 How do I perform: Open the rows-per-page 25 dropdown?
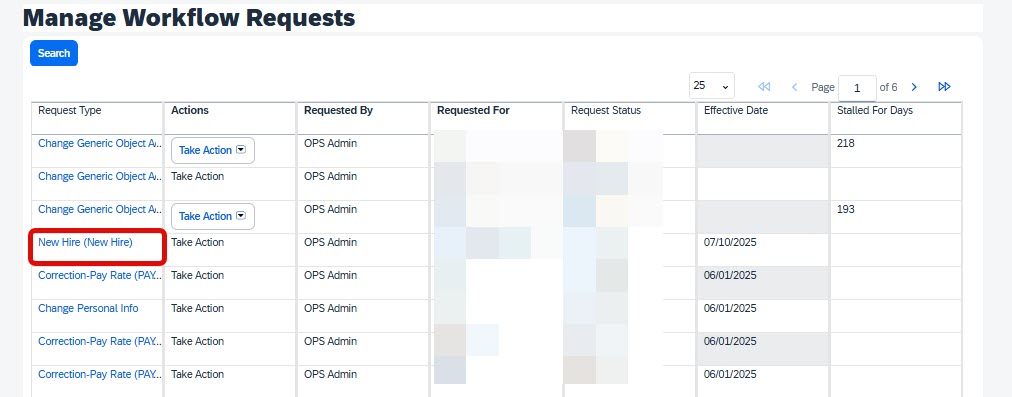point(711,86)
